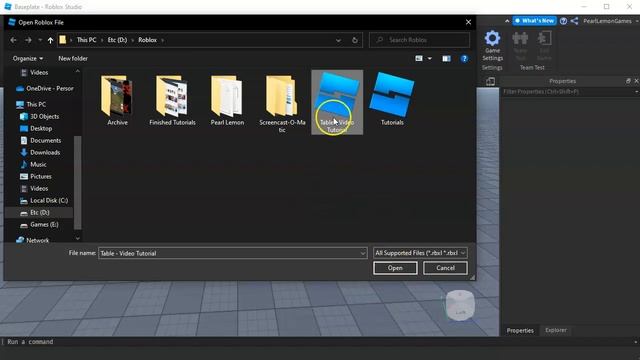The height and width of the screenshot is (360, 640).
Task: Click the sidebar scroll down arrow
Action: coord(78,238)
